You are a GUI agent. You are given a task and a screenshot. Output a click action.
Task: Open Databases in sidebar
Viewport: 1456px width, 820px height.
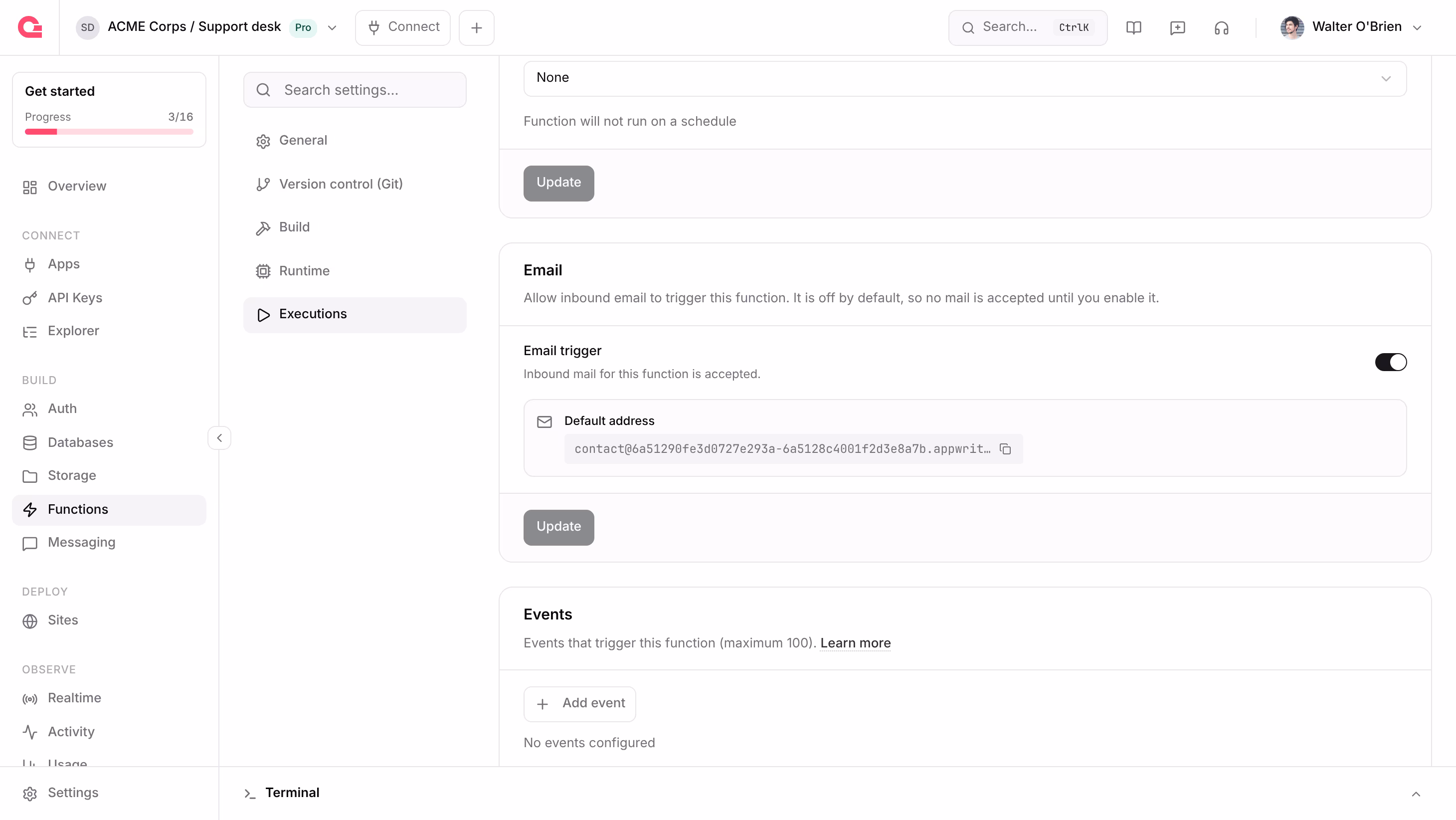[x=109, y=442]
